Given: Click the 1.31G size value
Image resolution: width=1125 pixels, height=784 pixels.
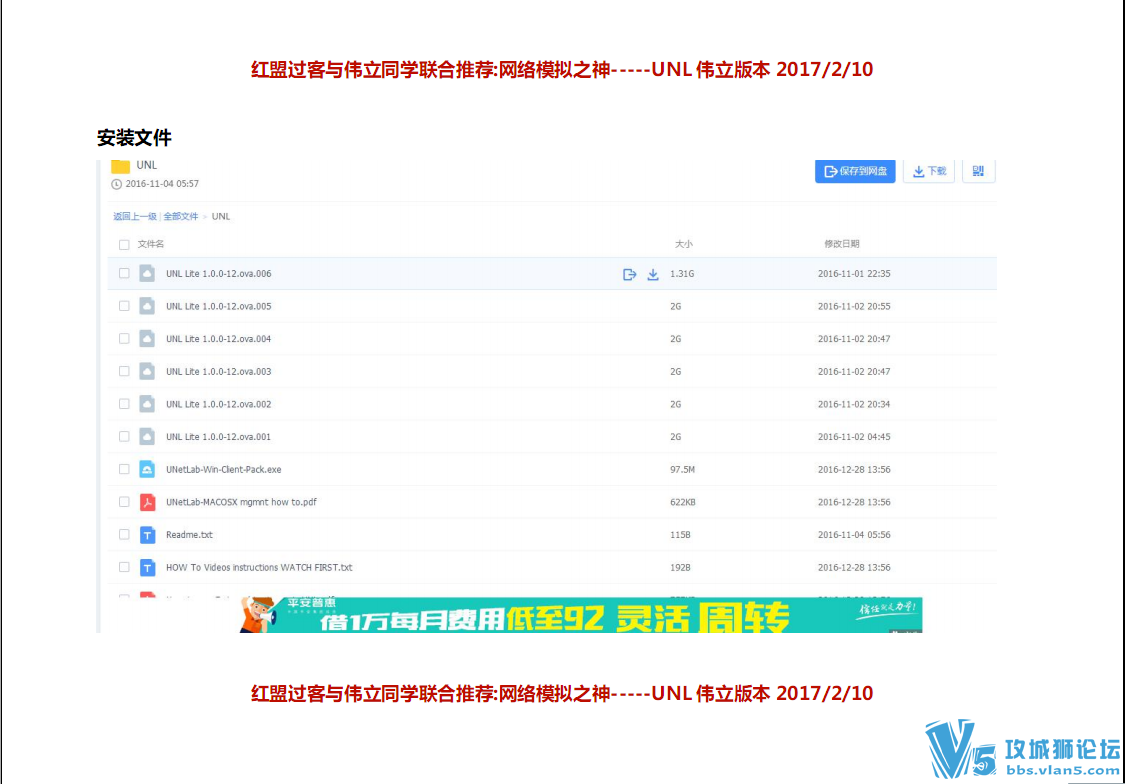Looking at the screenshot, I should point(682,274).
